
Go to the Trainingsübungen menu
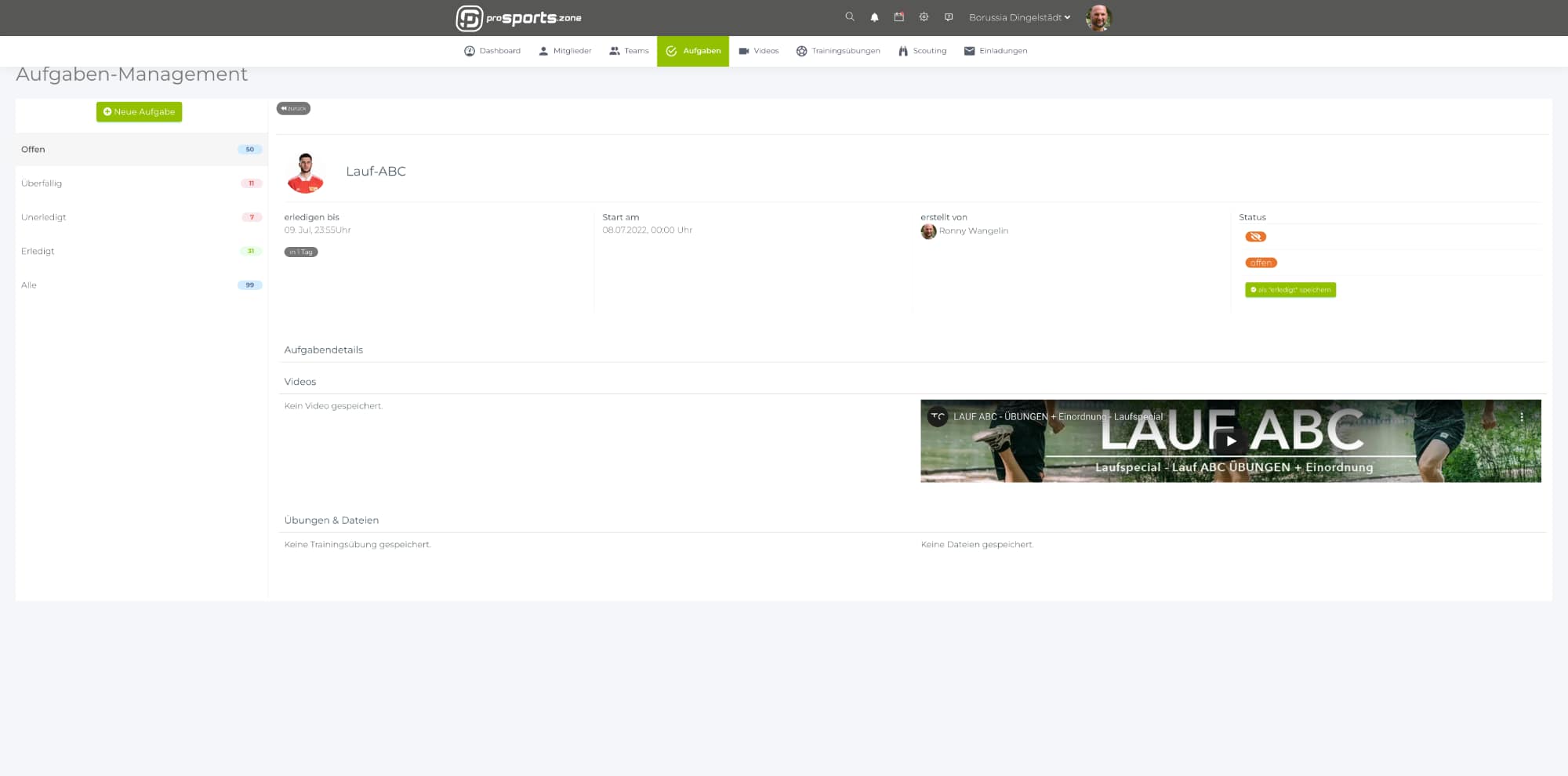[x=837, y=51]
